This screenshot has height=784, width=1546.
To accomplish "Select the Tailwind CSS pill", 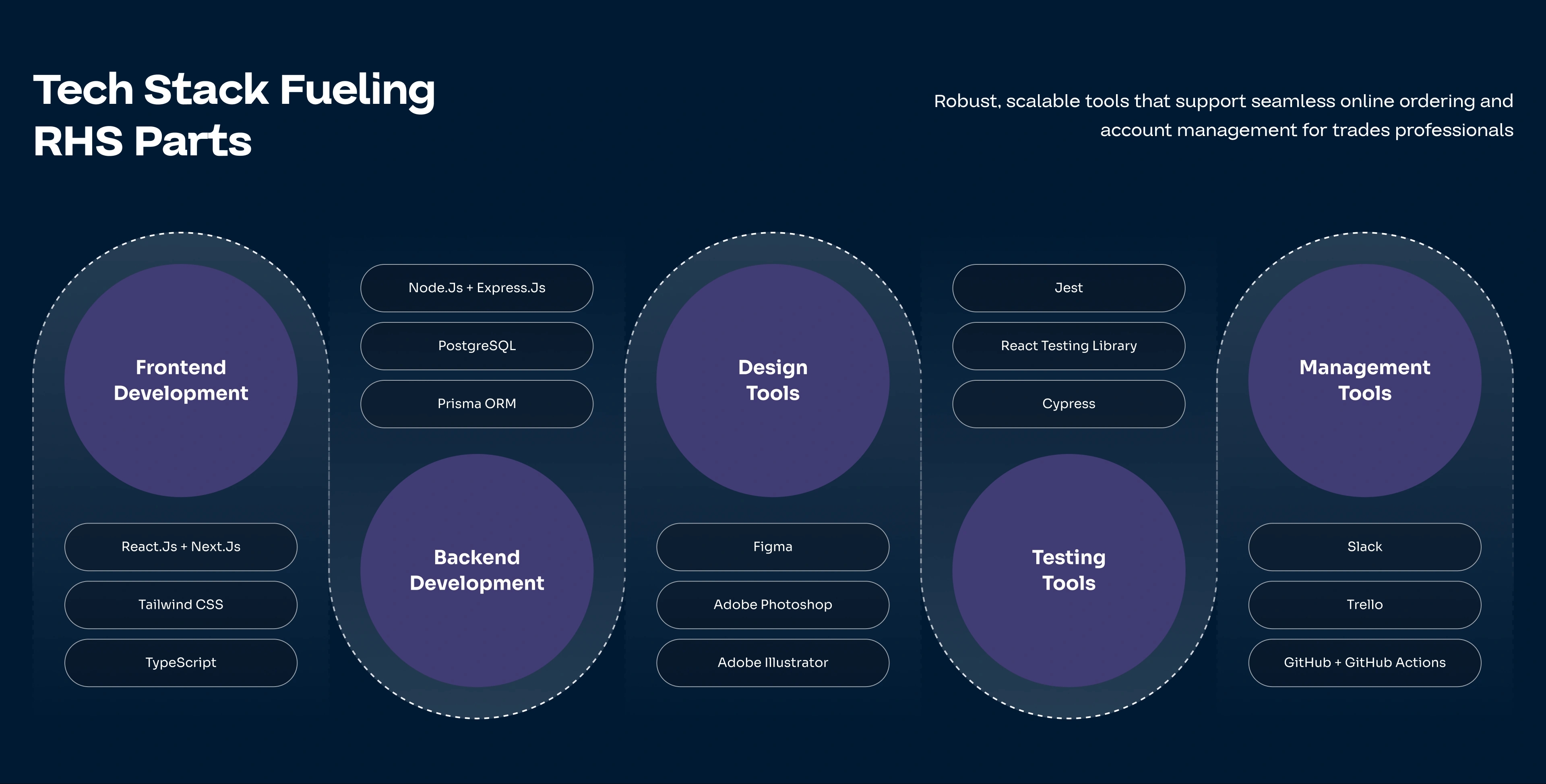I will click(181, 605).
